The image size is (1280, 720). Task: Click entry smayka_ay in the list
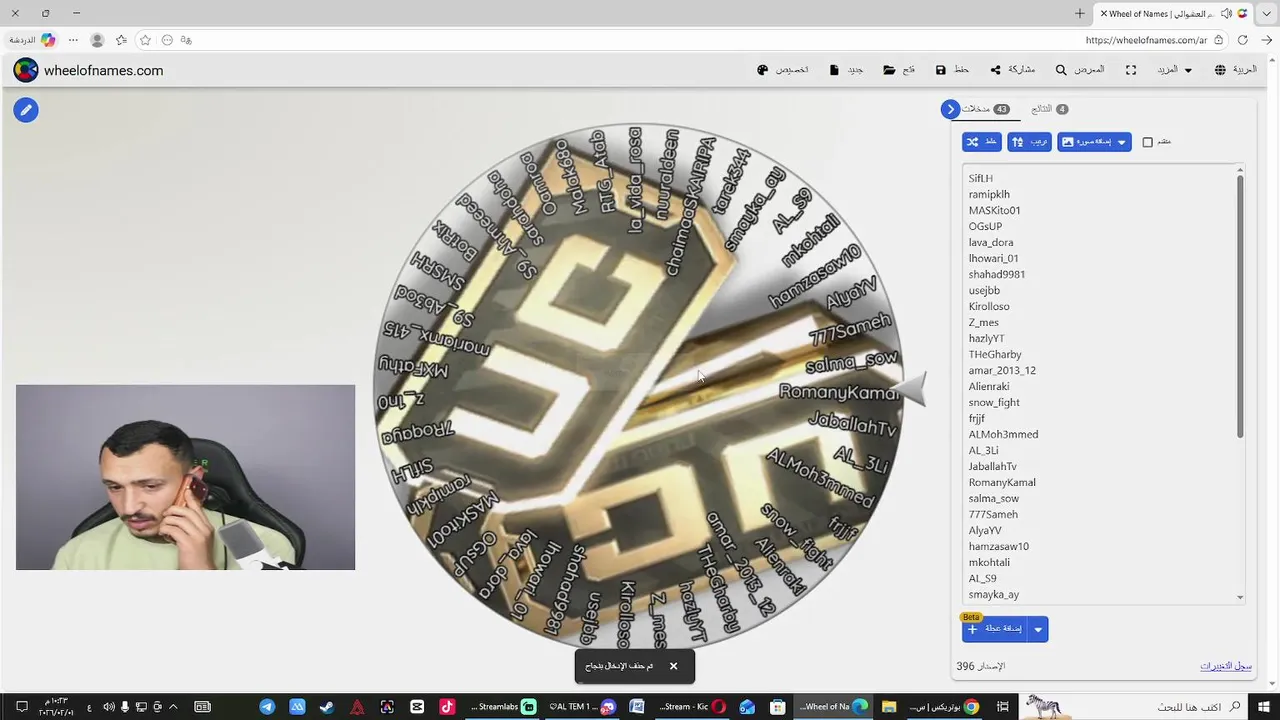point(994,594)
